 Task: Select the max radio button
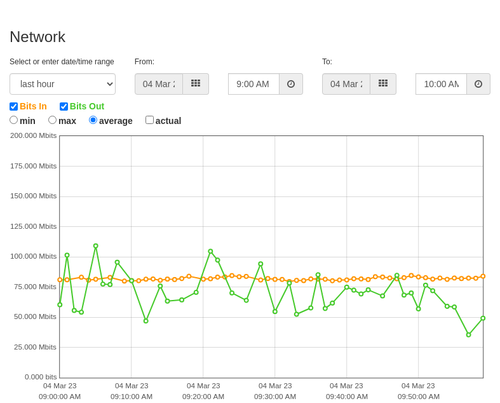click(x=52, y=120)
